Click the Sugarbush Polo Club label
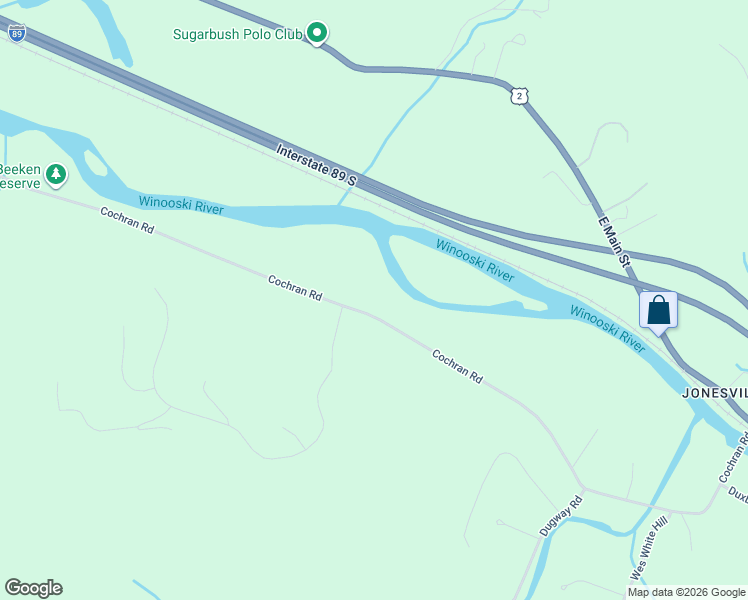The height and width of the screenshot is (600, 748). point(237,34)
